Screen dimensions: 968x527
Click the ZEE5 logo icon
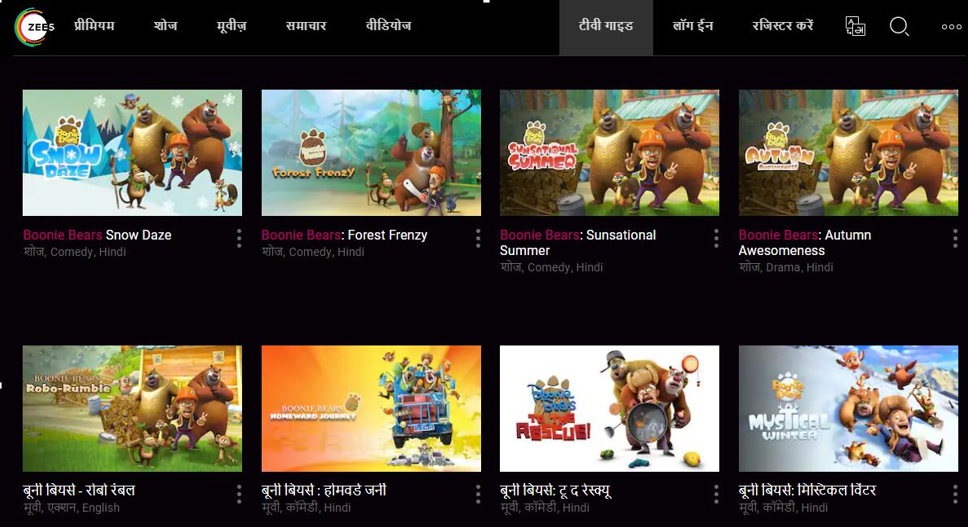click(35, 27)
